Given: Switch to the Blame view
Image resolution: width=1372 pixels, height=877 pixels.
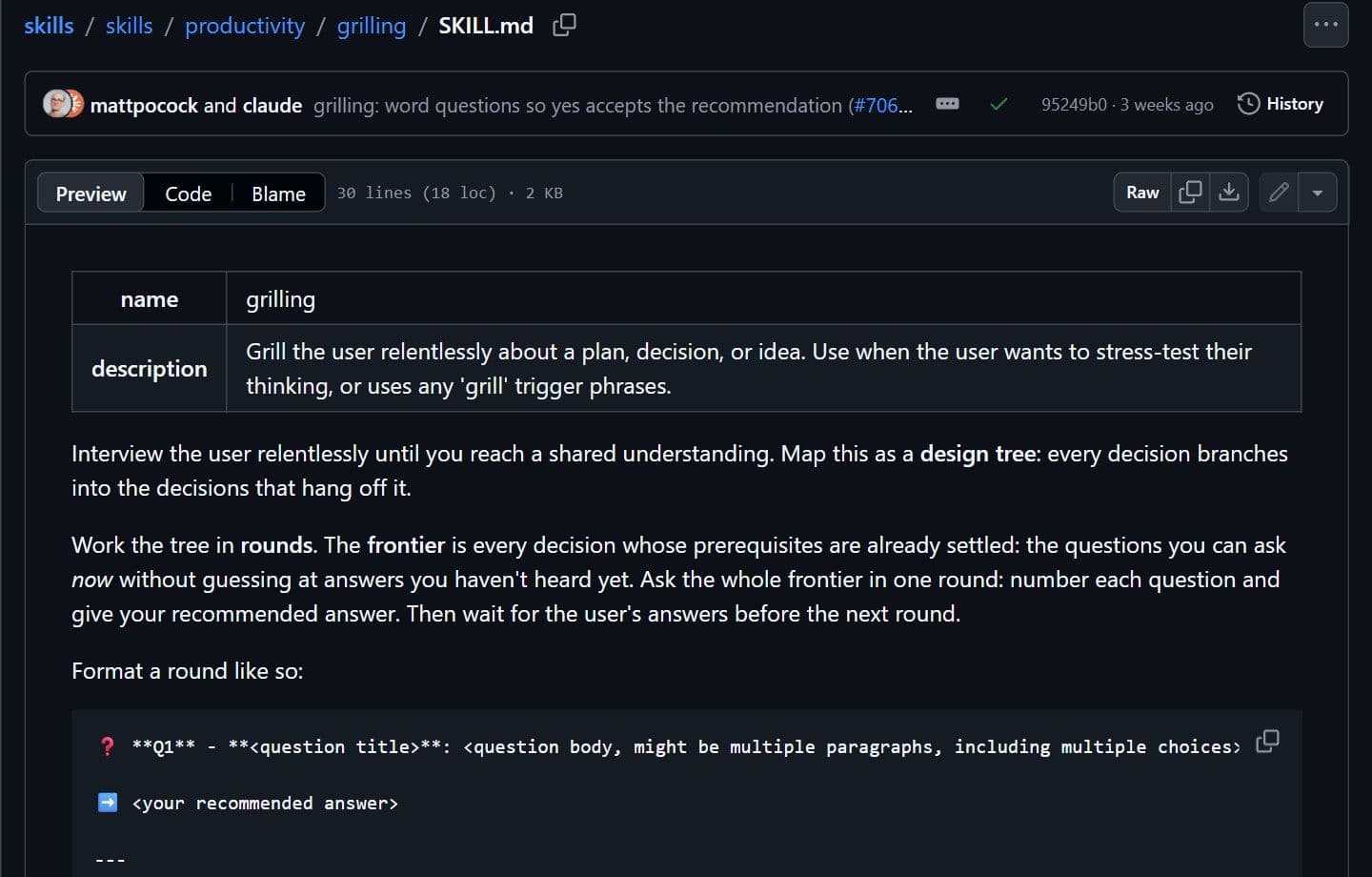Looking at the screenshot, I should tap(278, 194).
